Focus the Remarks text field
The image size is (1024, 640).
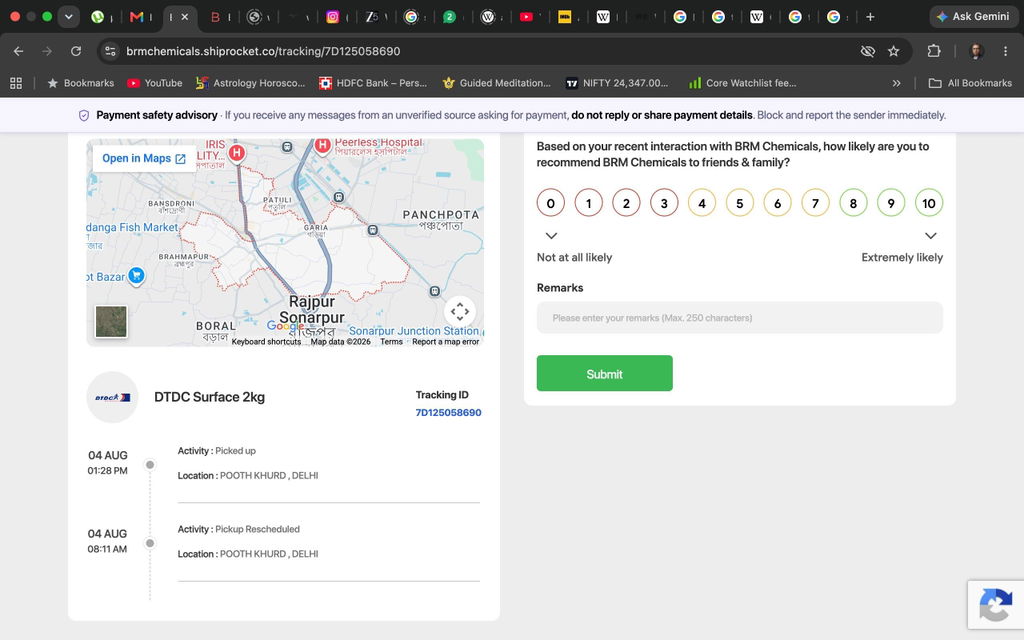point(739,318)
